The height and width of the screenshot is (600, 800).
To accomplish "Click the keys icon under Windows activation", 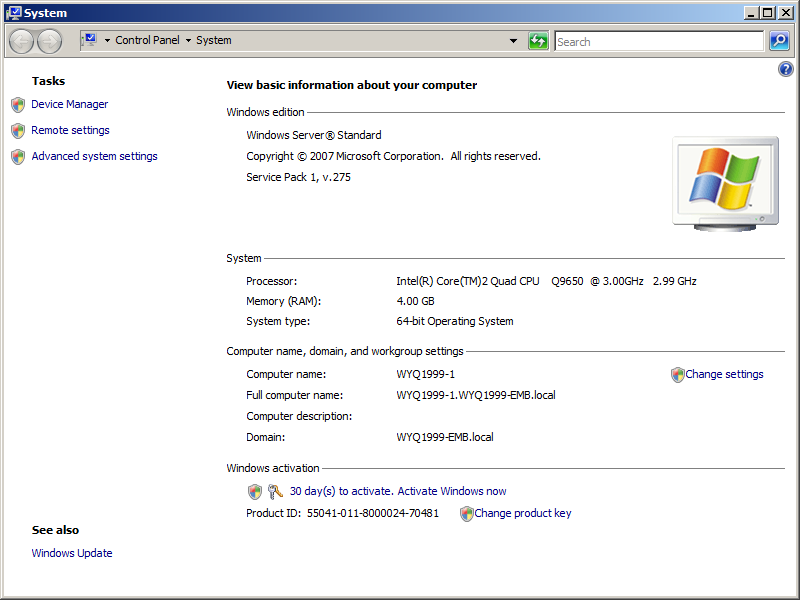I will (275, 492).
